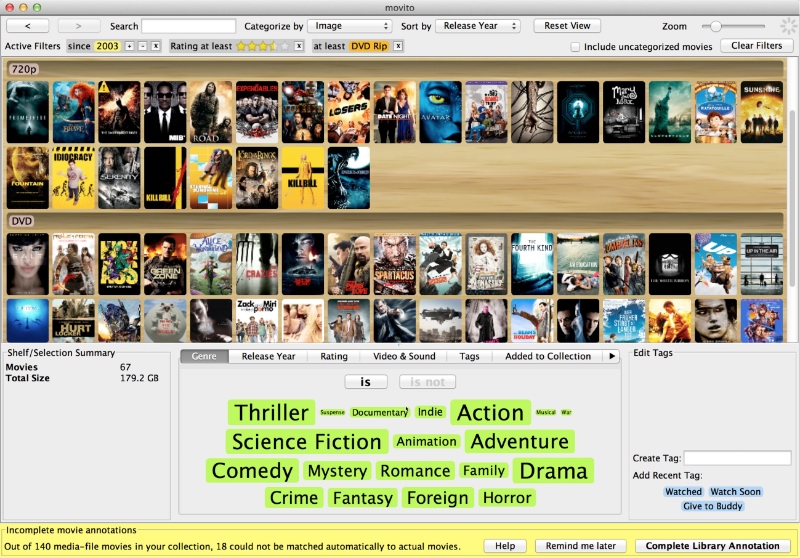This screenshot has width=800, height=558.
Task: Select The Road movie poster
Action: pos(211,112)
